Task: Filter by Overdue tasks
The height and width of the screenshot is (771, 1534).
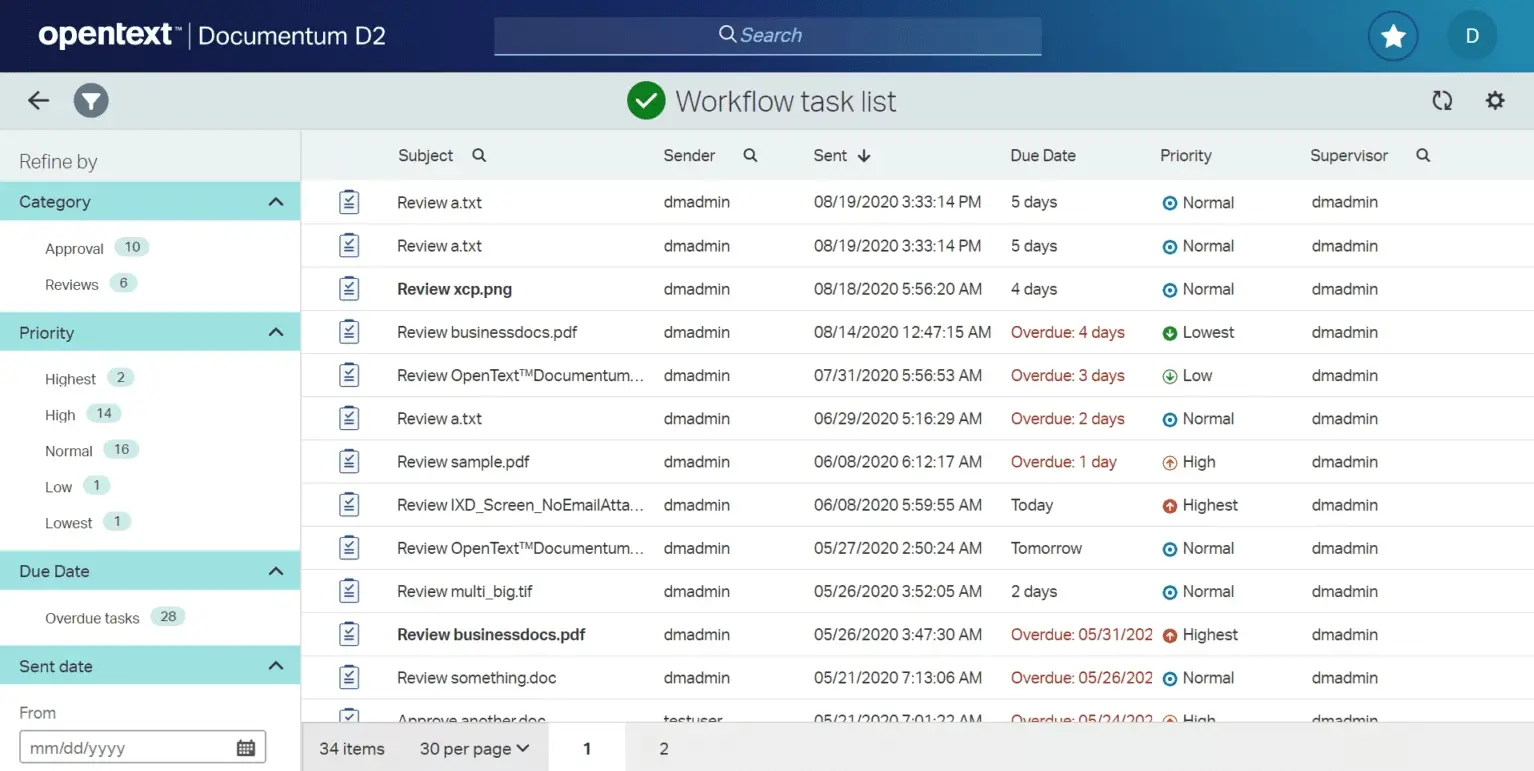Action: [x=92, y=618]
